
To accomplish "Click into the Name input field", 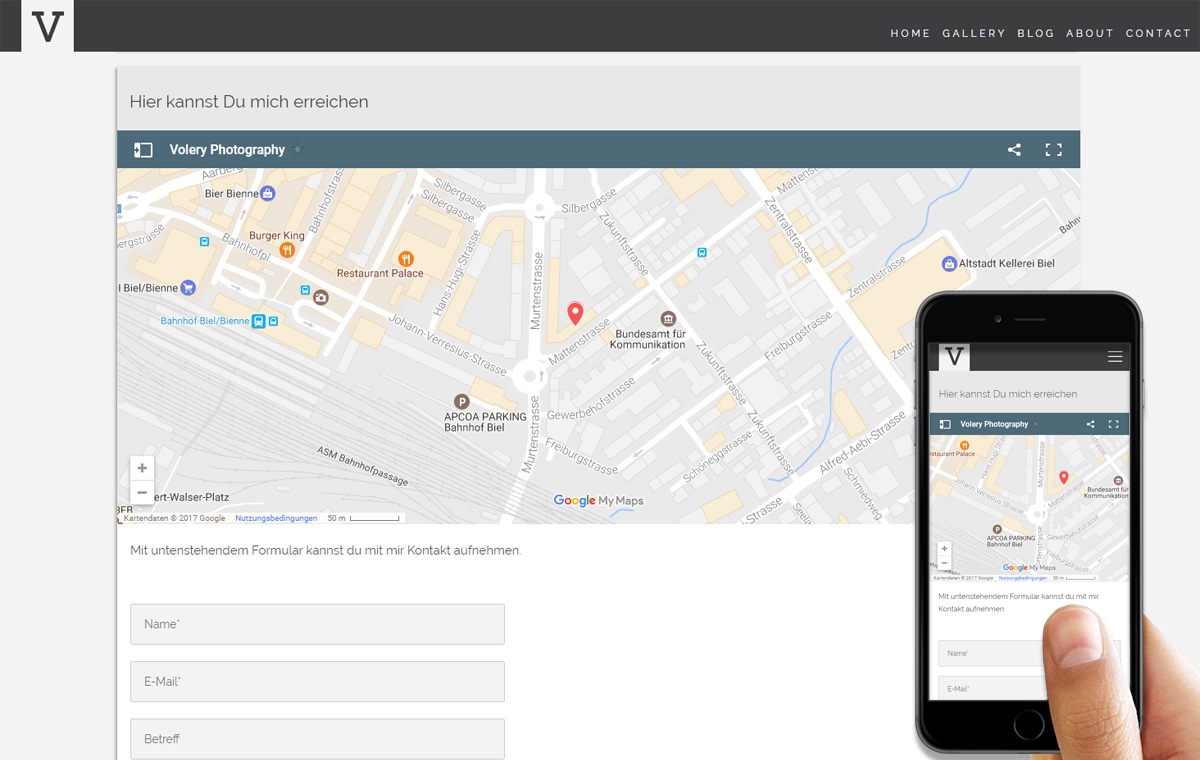I will point(317,624).
